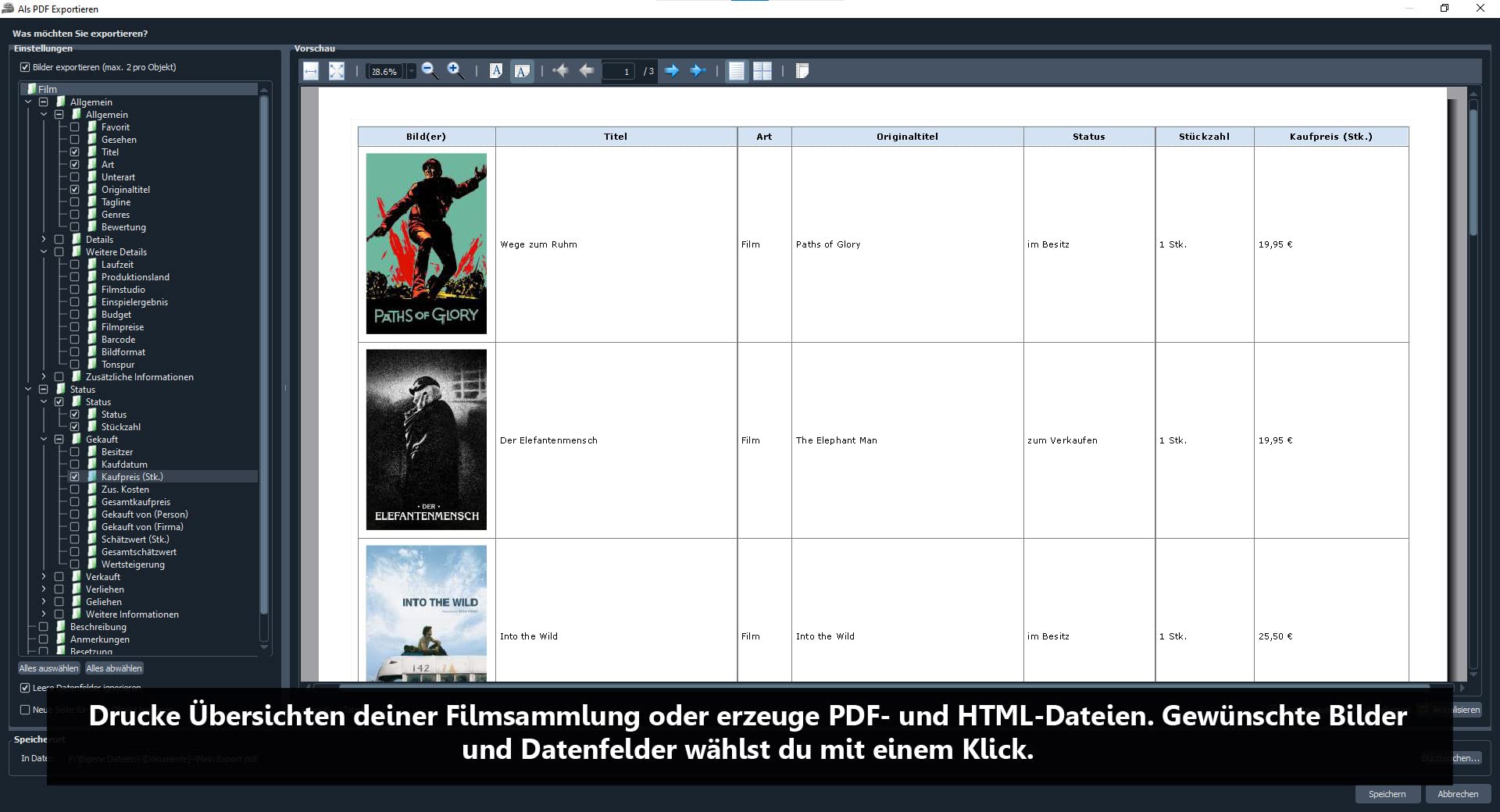Select Gesamtkaufpreis tree entry

coord(136,502)
